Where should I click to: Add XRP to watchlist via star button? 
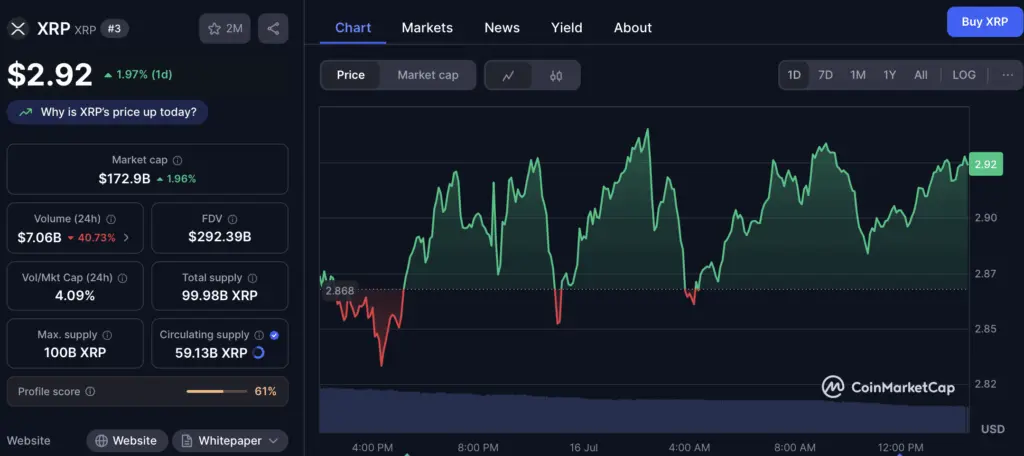click(225, 29)
